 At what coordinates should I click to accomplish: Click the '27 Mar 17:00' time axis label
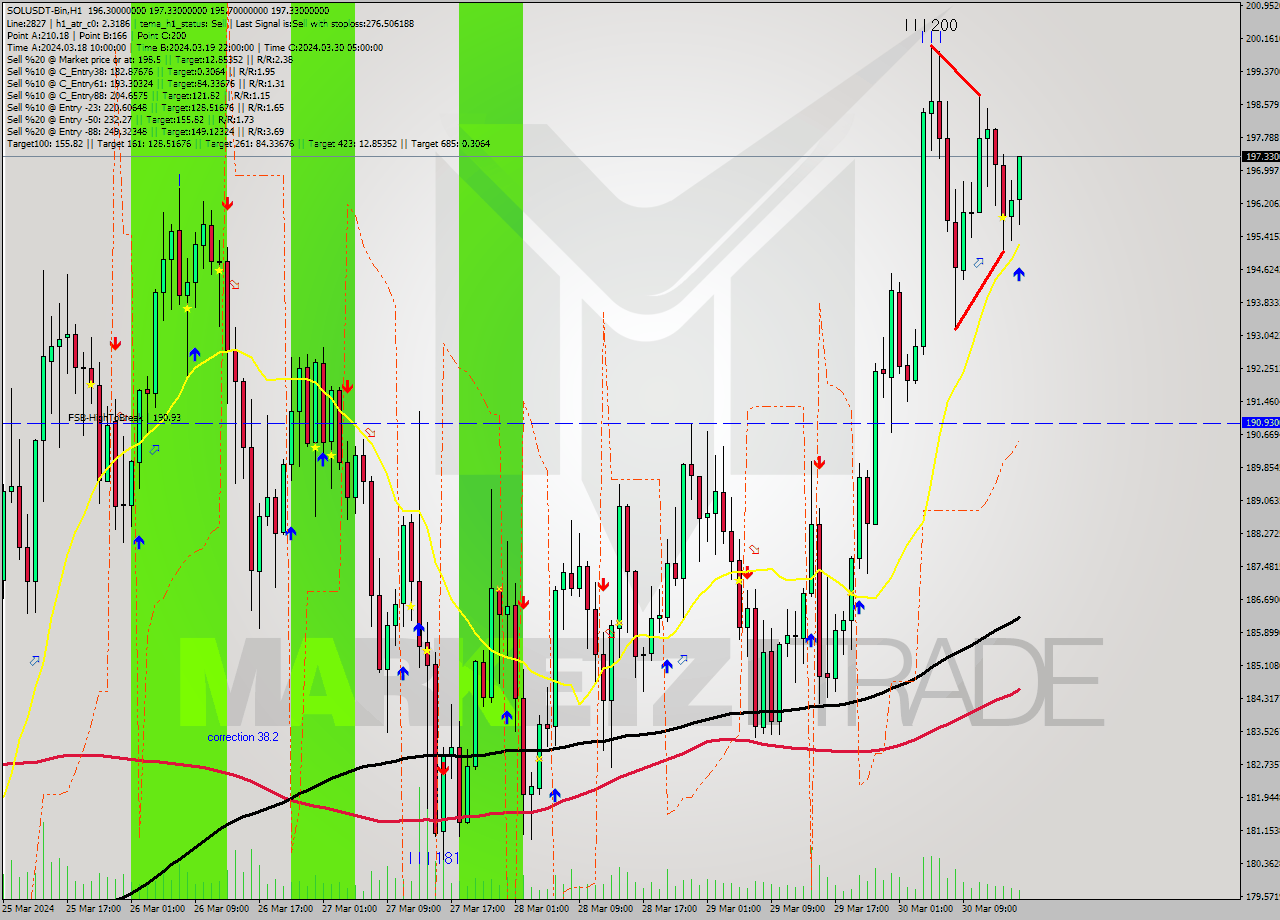tap(480, 909)
